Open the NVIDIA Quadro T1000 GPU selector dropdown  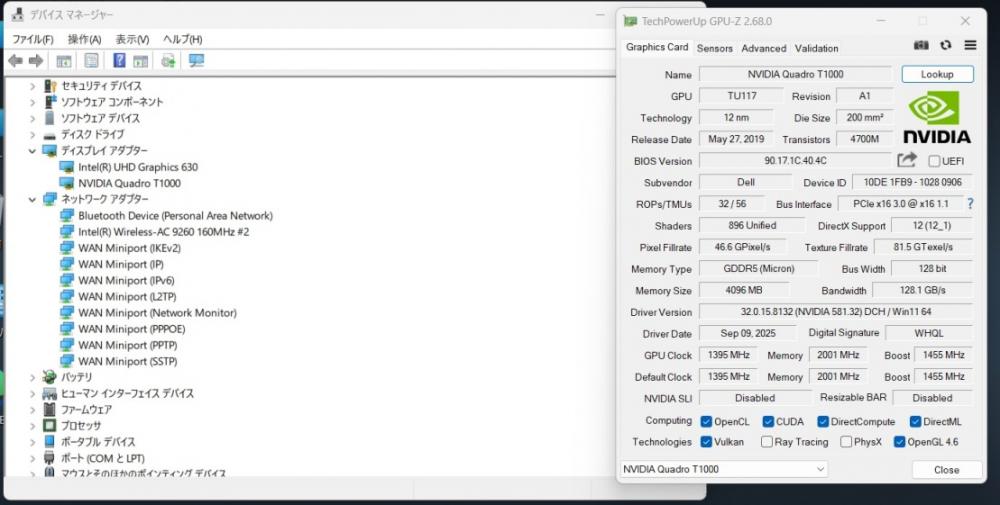click(x=724, y=469)
